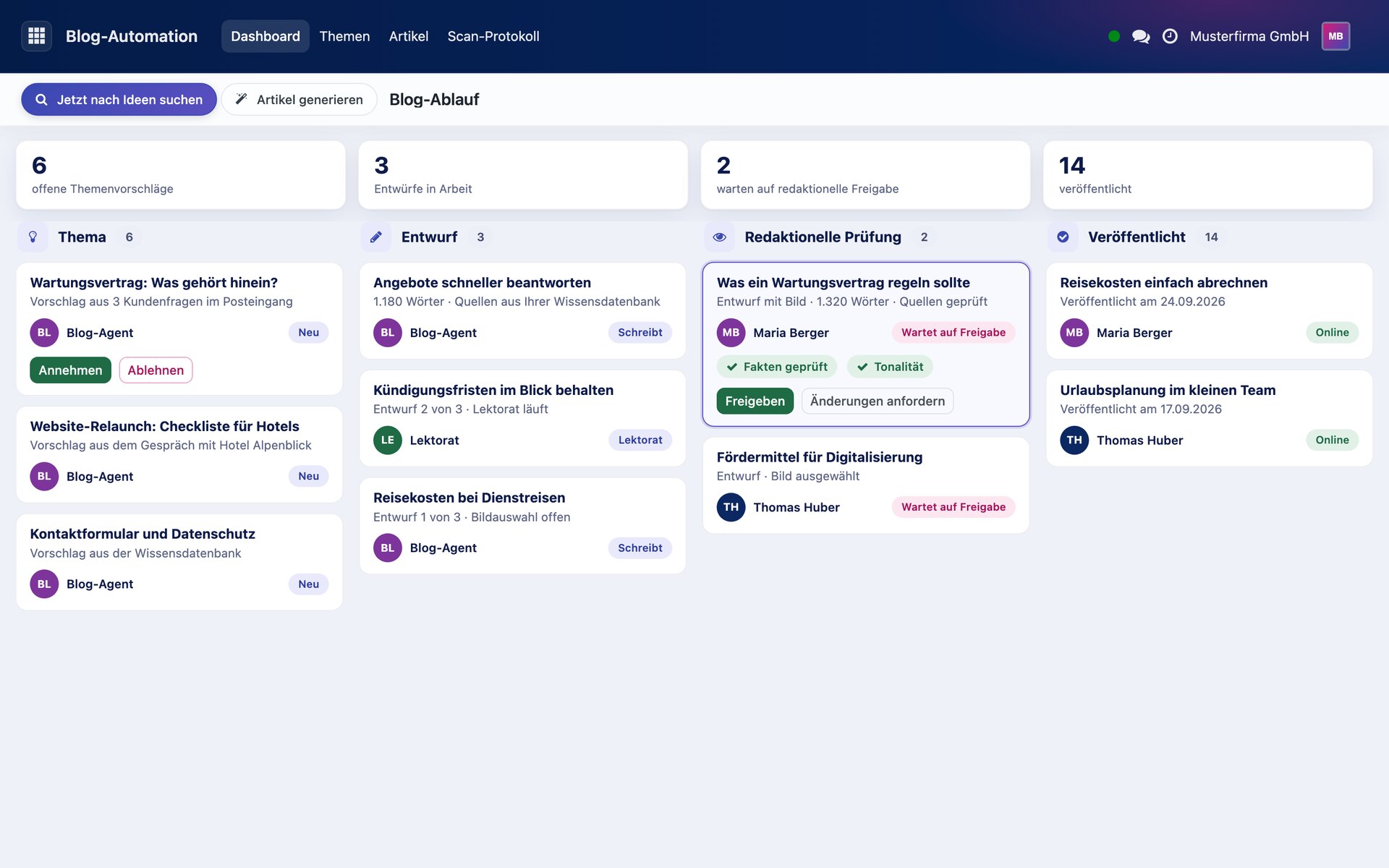Click Artikel generieren button
1389x868 pixels.
300,100
